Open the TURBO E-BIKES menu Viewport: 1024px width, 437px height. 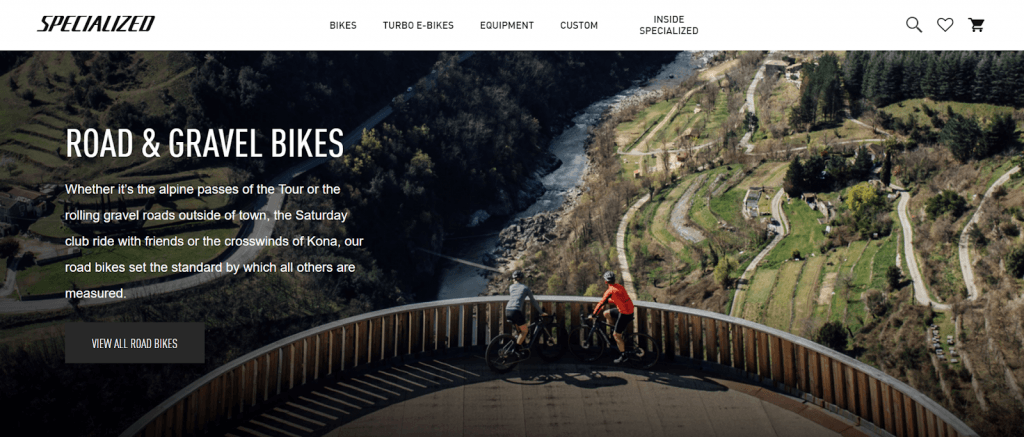pos(418,25)
